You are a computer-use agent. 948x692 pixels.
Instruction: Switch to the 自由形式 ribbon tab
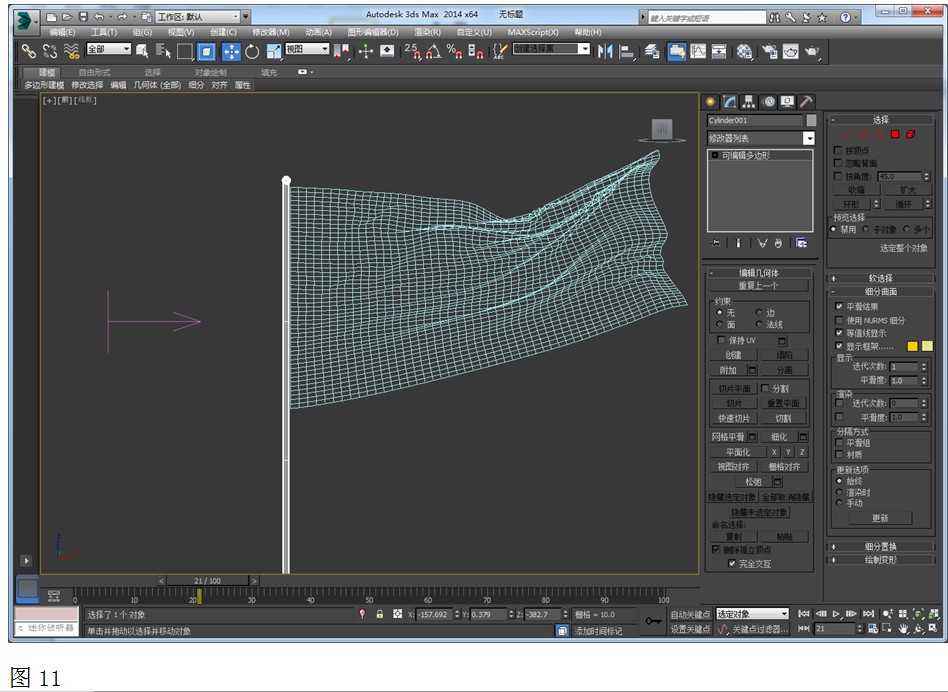pyautogui.click(x=94, y=73)
